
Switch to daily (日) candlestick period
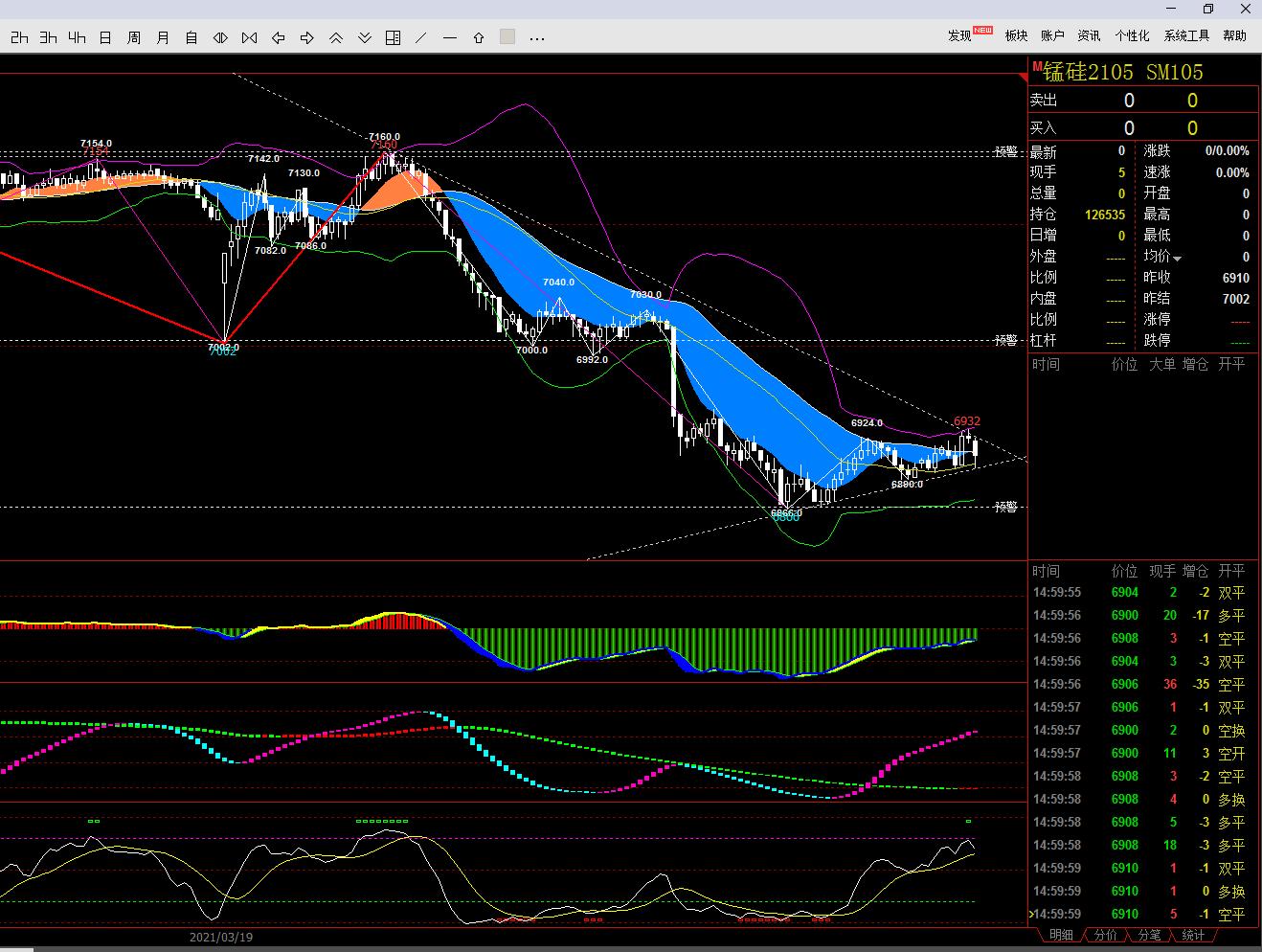tap(105, 37)
